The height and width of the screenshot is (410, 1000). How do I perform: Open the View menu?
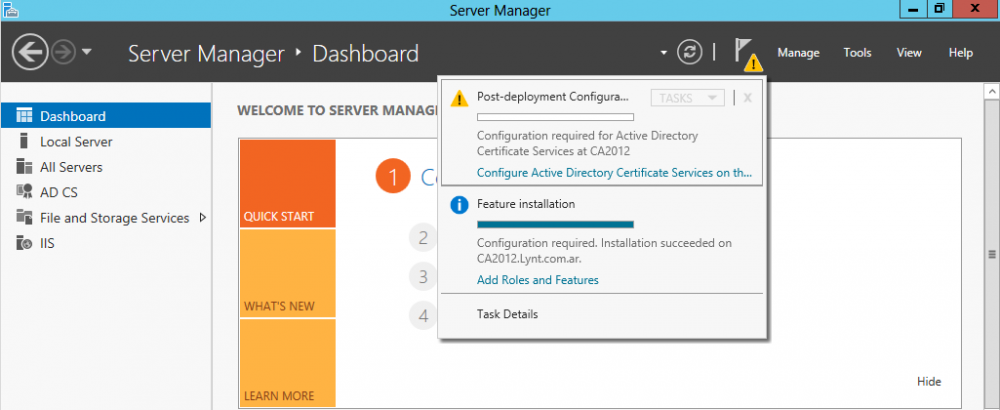click(909, 53)
